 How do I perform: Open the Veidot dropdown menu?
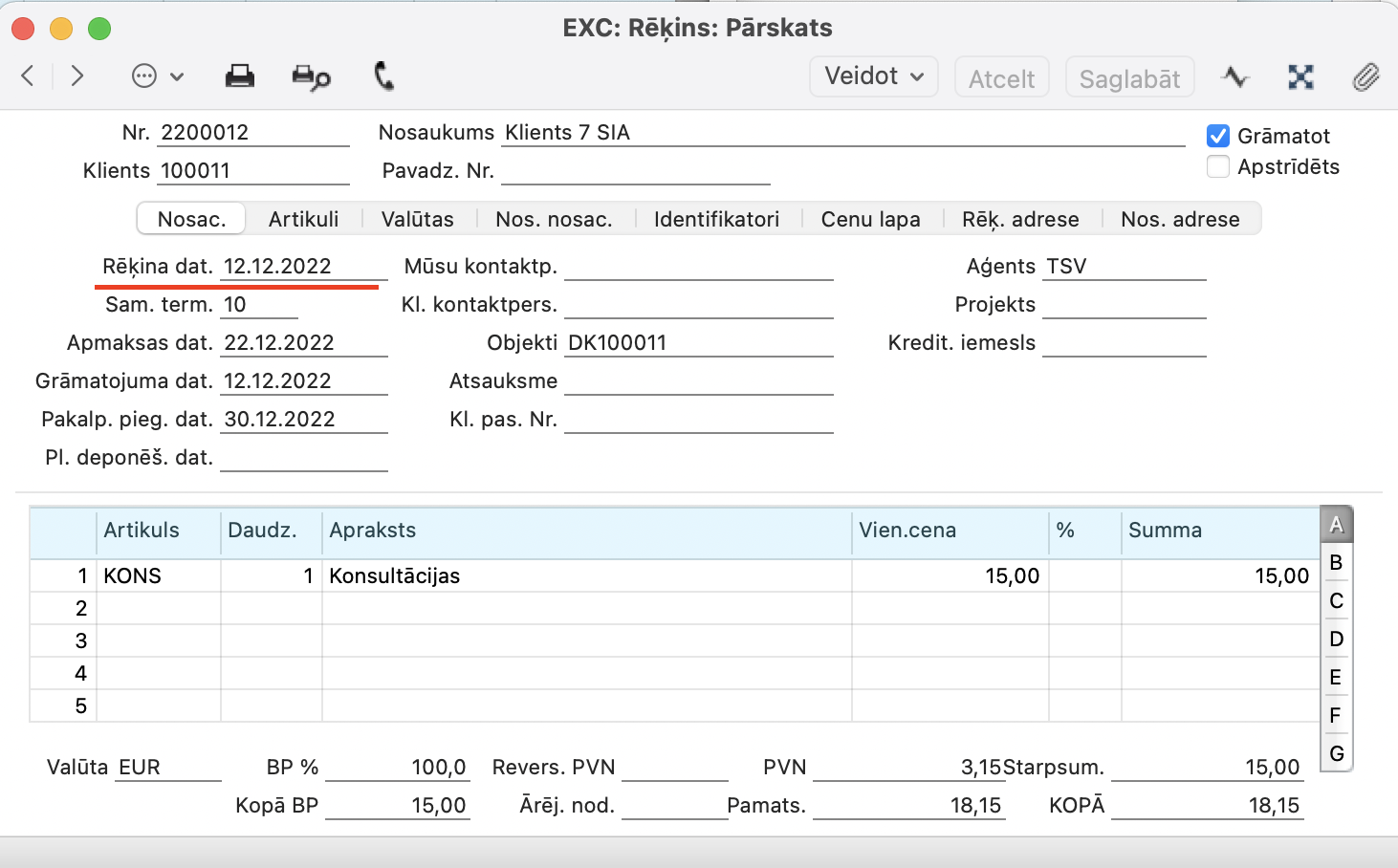tap(874, 76)
